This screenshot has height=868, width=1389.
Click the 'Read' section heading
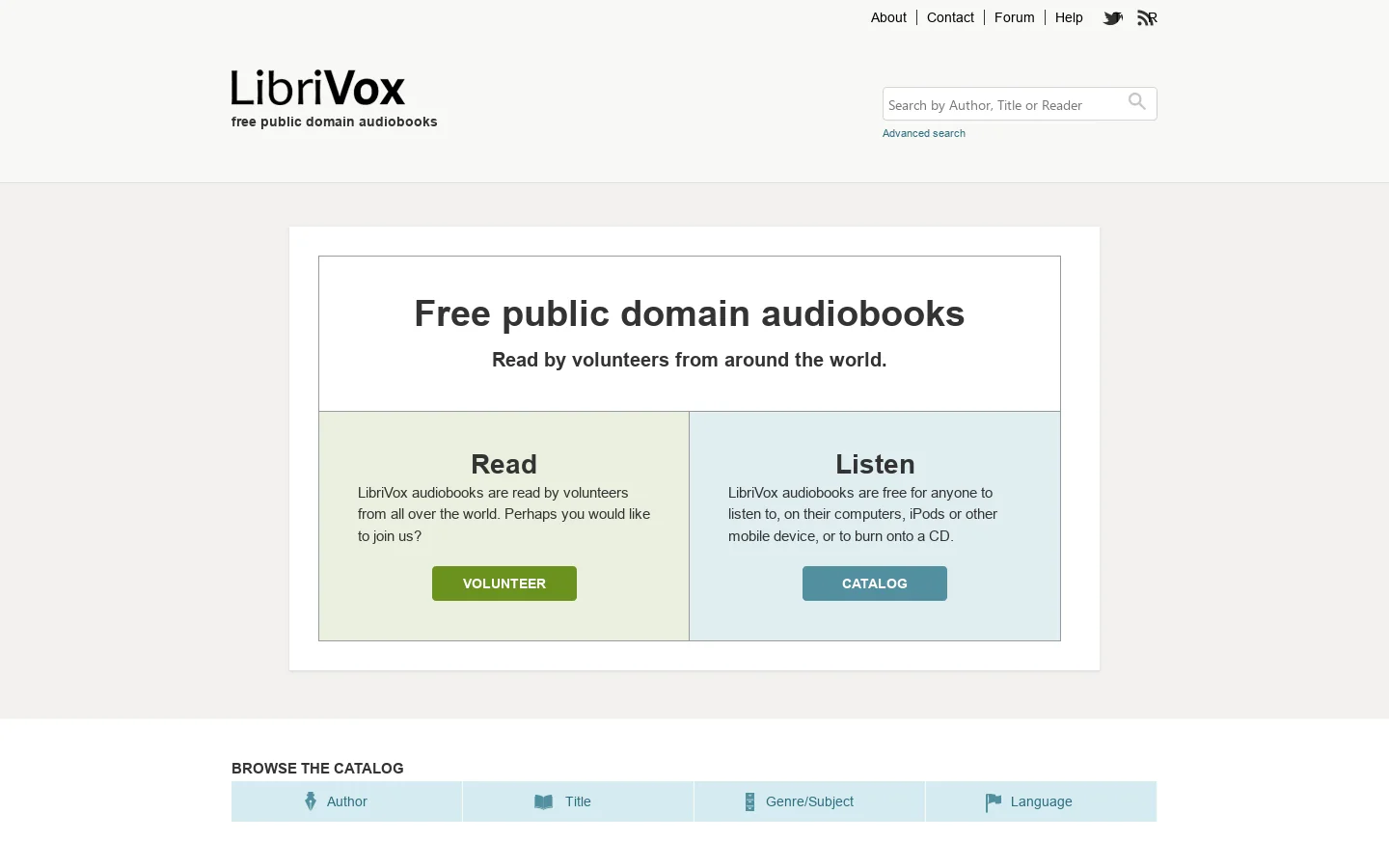504,464
